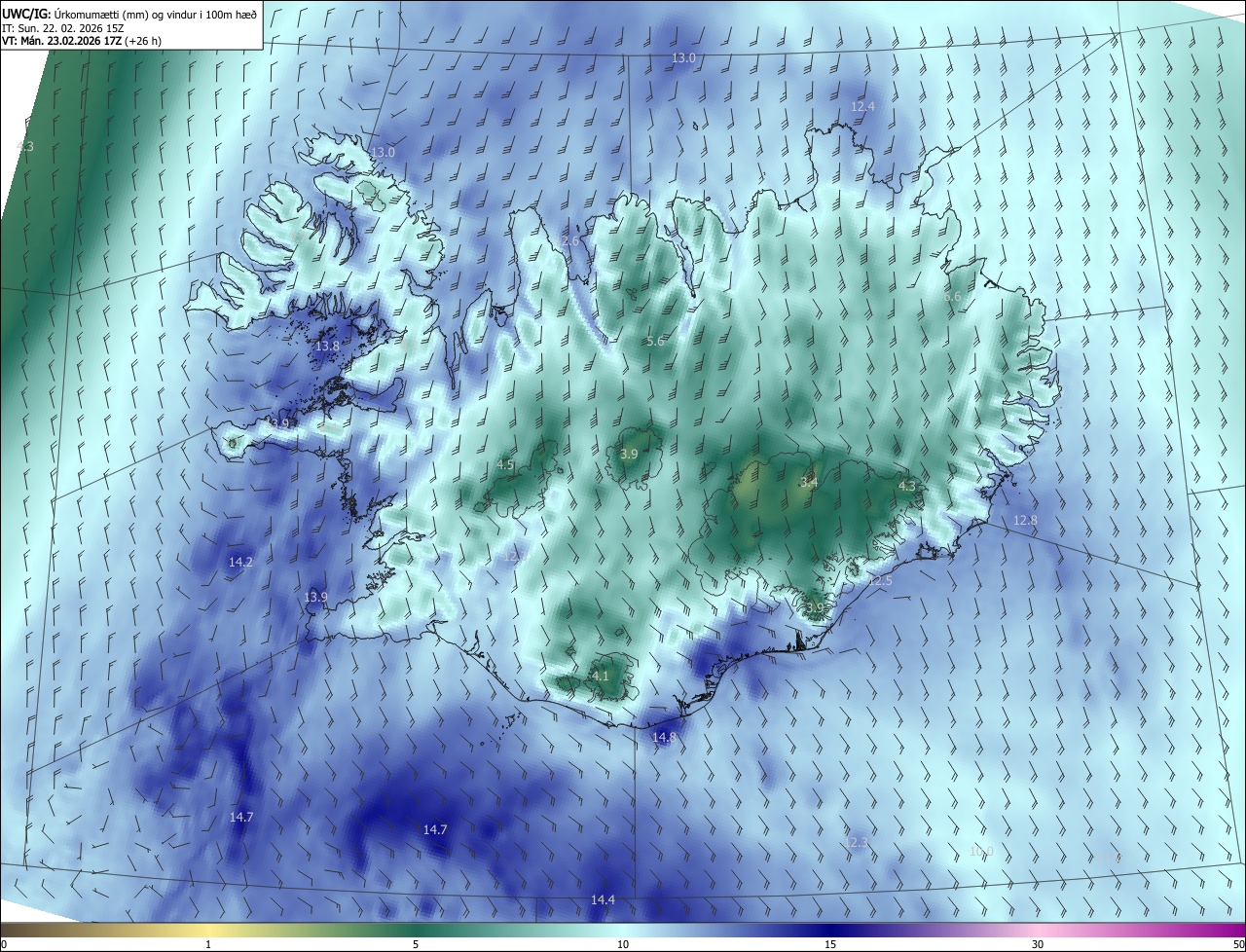
Task: Click the 0 tick label on the colour scale
Action: click(4, 944)
